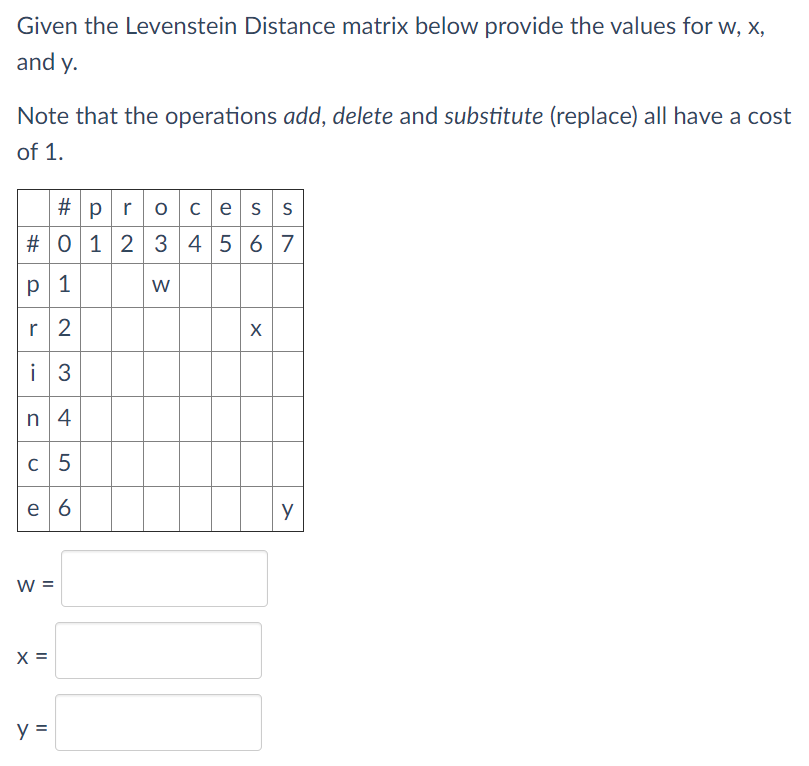Click the o column header cell
The height and width of the screenshot is (766, 809).
point(159,208)
